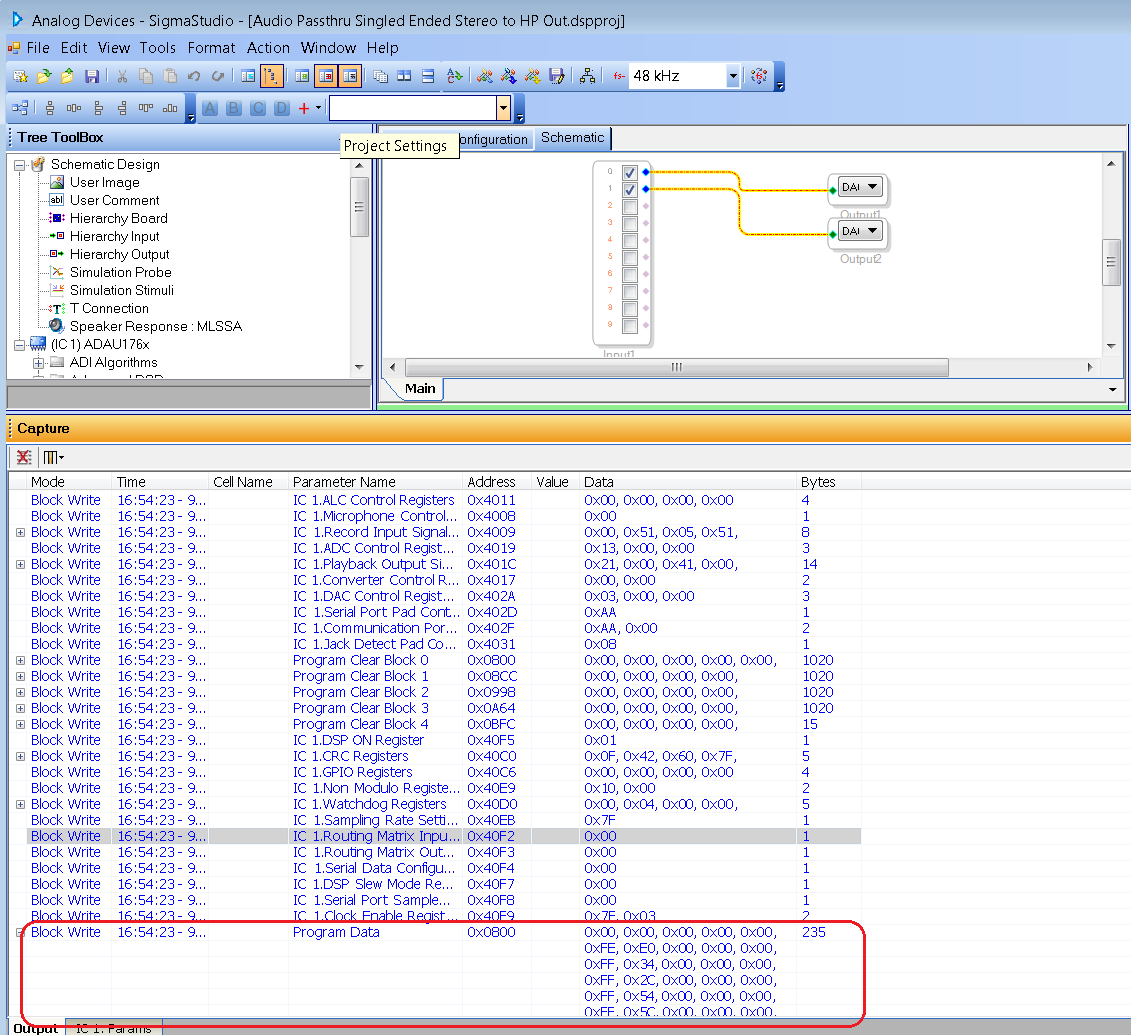The width and height of the screenshot is (1131, 1035).
Task: Click the sample rate propagate icon after 48 kHz
Action: (x=759, y=76)
